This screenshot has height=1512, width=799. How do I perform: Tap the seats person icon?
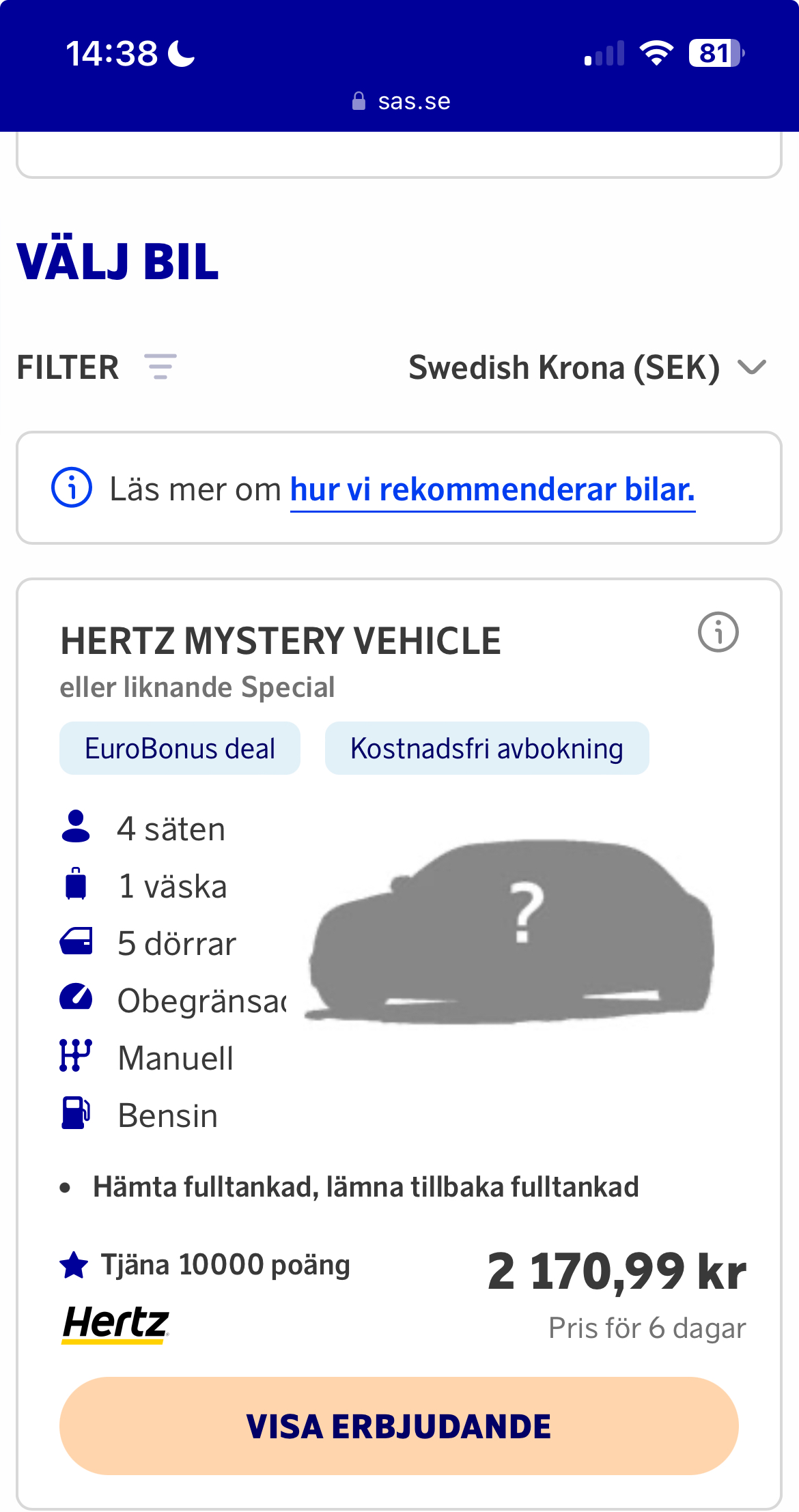click(76, 827)
